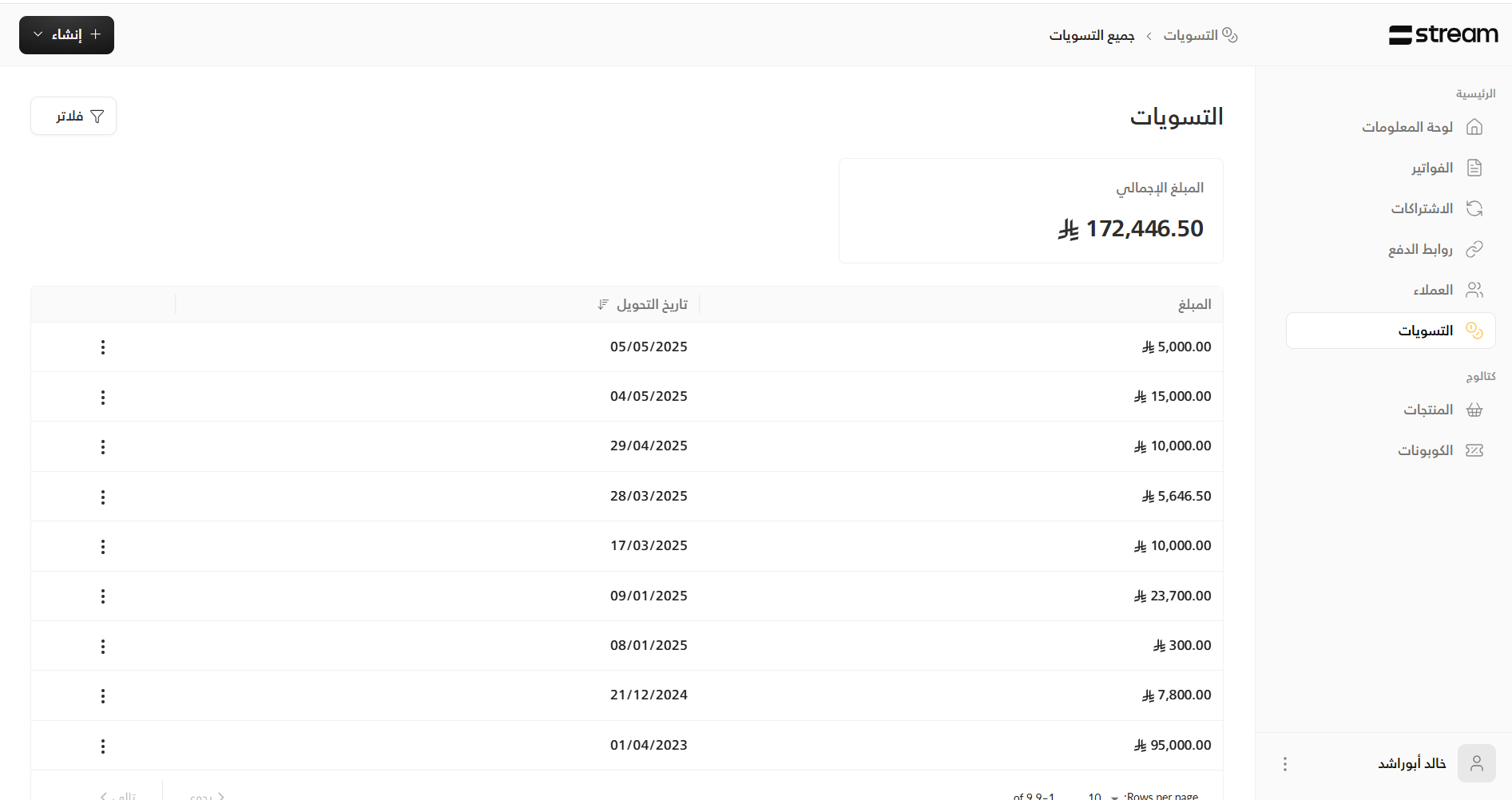Open the Customers (العملاء) people icon
The width and height of the screenshot is (1512, 800).
[1474, 290]
